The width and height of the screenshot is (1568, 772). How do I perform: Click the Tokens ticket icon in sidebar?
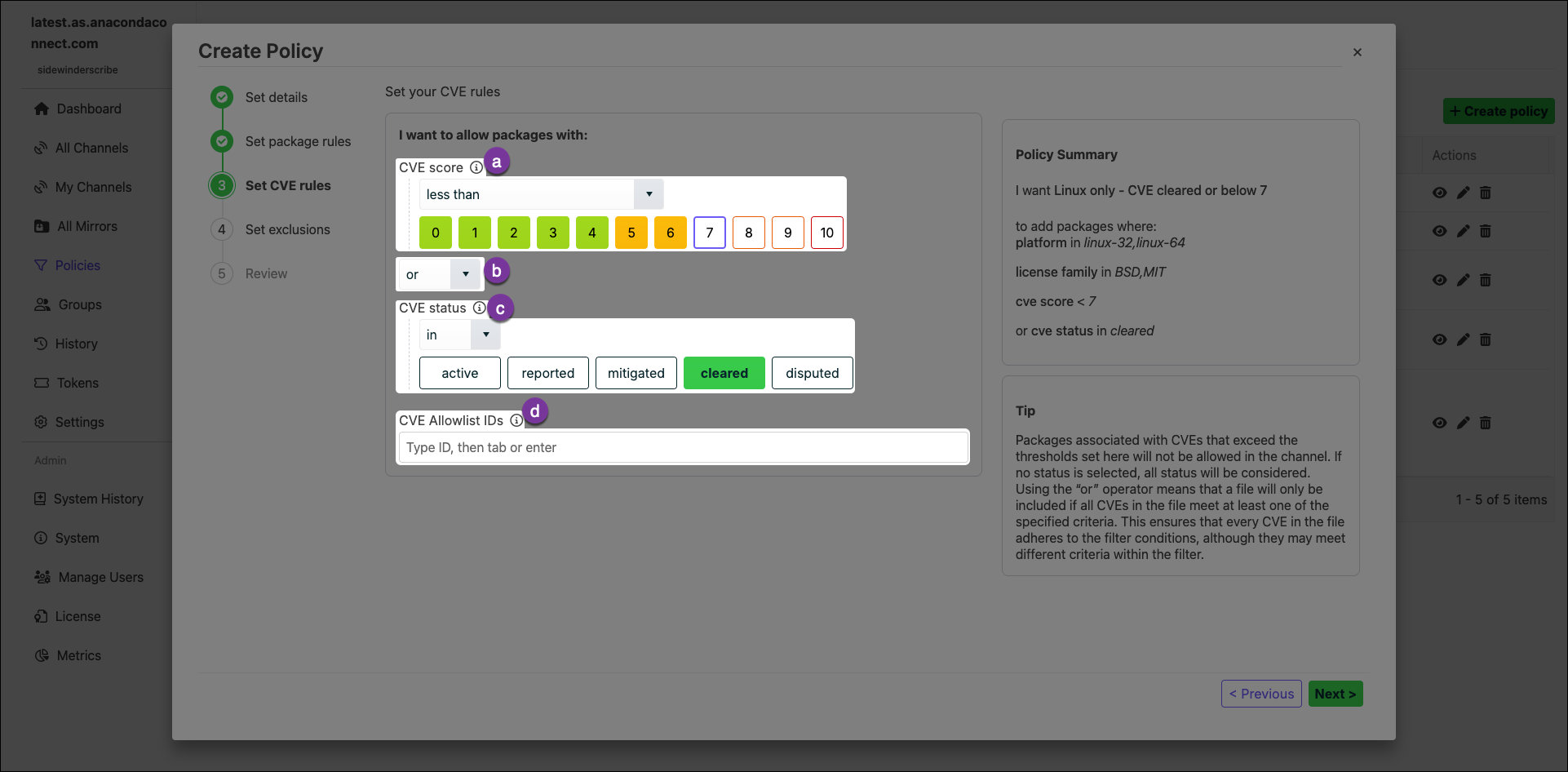[x=42, y=383]
